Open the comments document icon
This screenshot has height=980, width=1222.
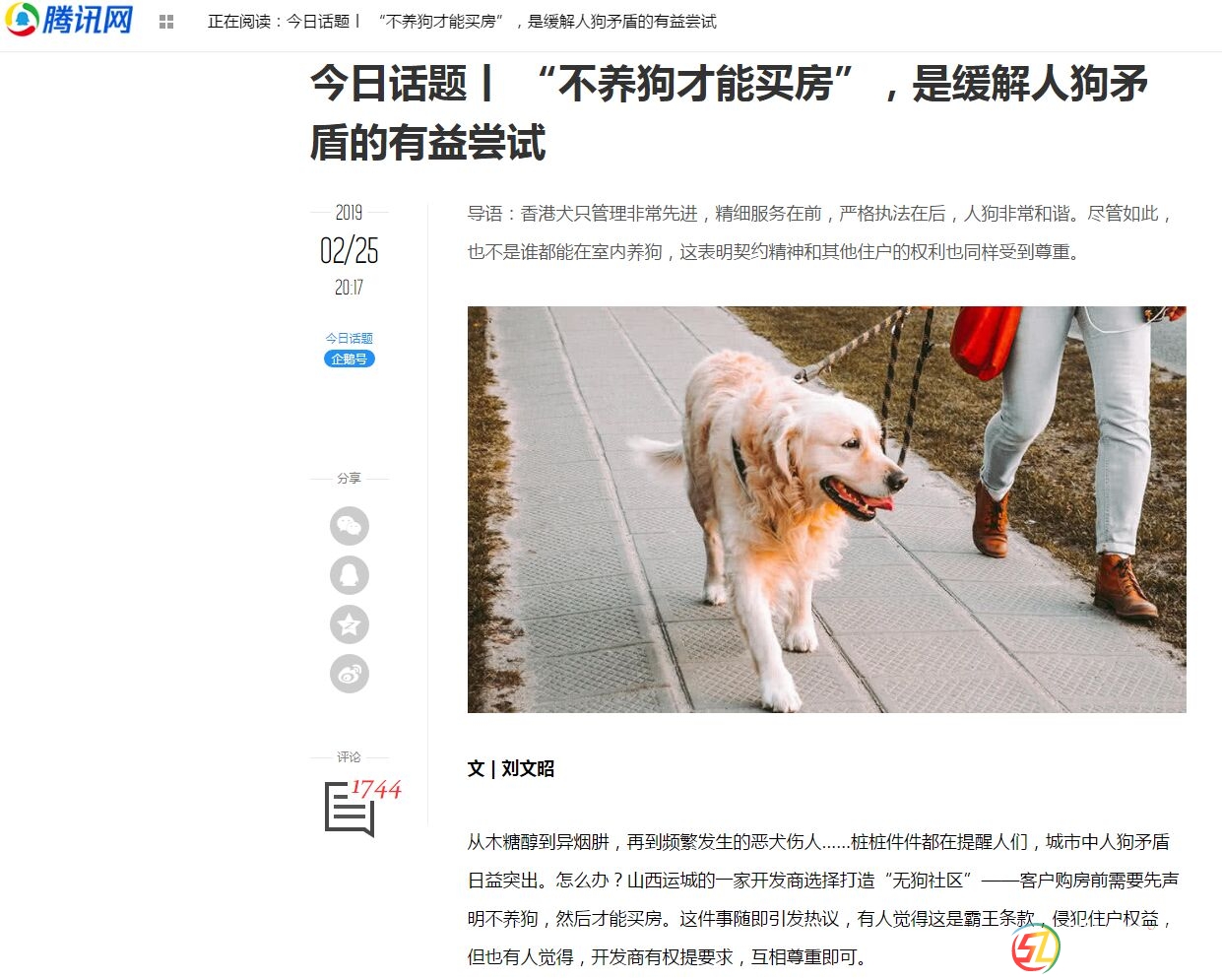pyautogui.click(x=350, y=810)
